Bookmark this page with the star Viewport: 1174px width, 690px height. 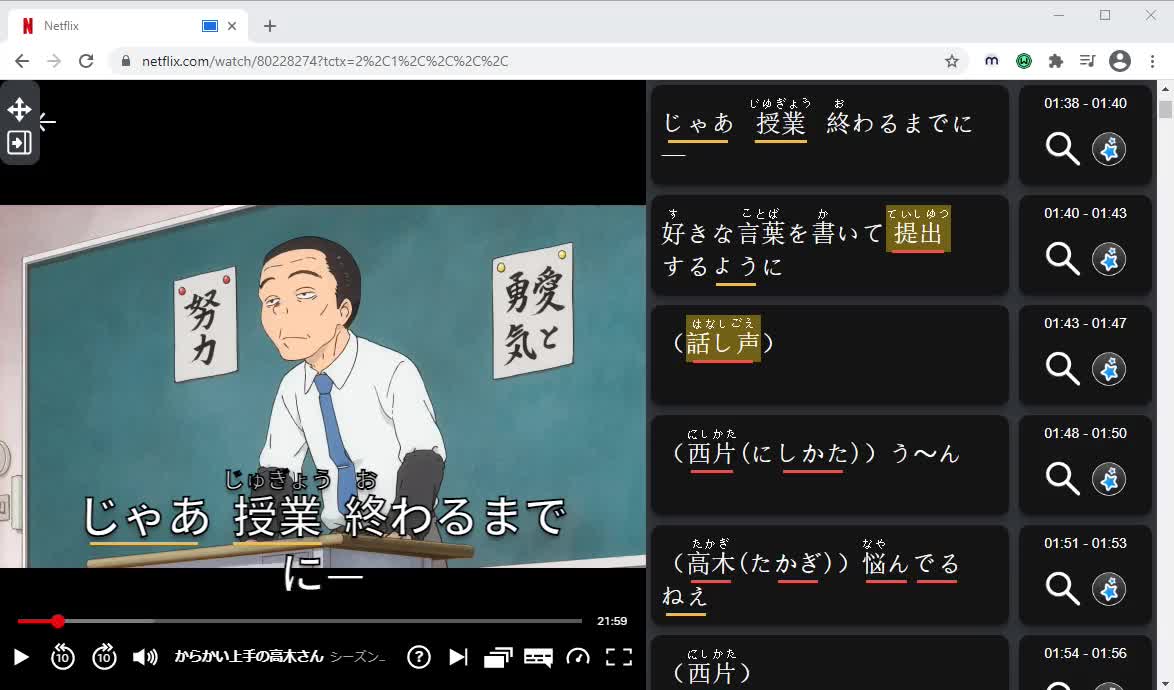click(x=952, y=61)
